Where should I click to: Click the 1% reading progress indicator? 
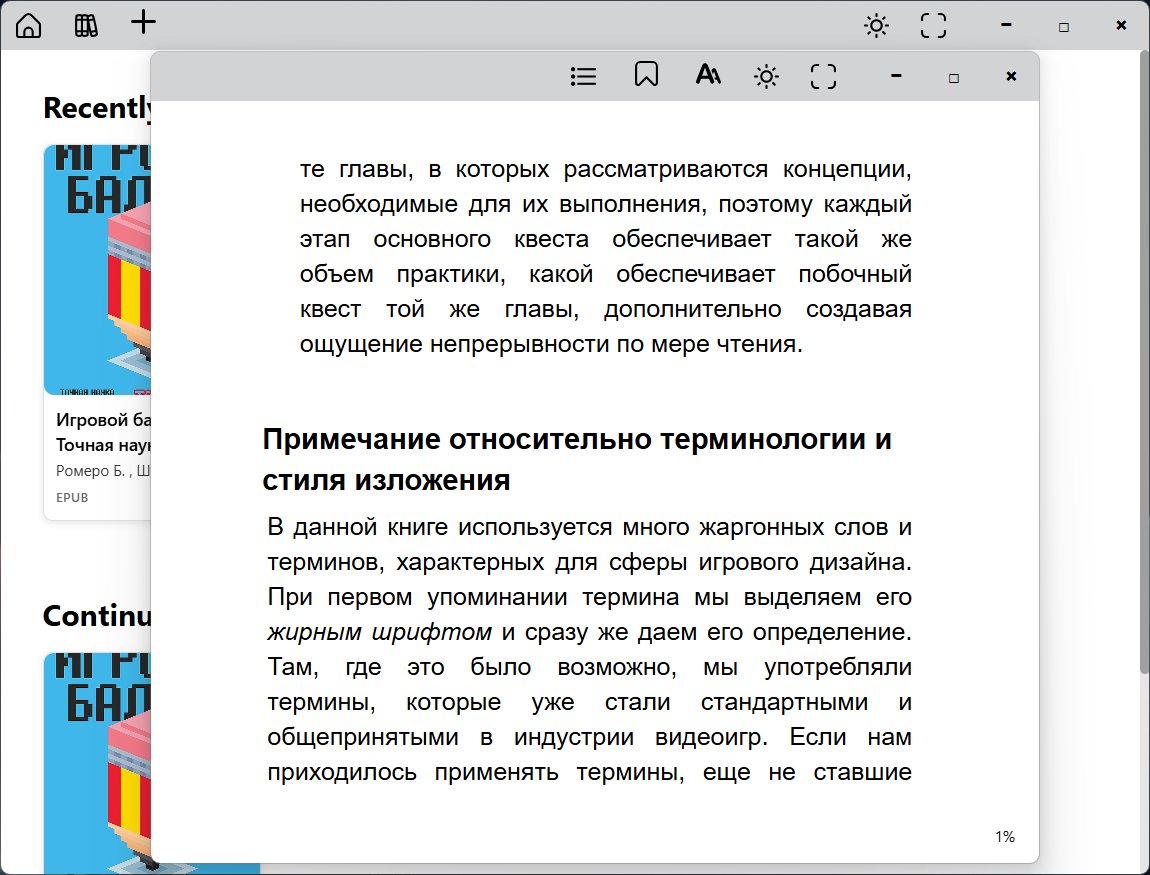(x=1004, y=837)
